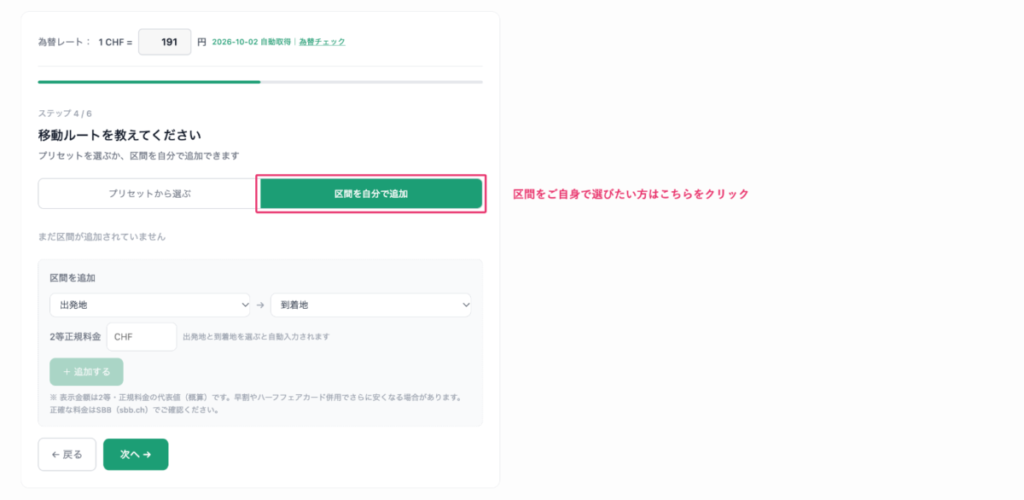Click the 出発地と到着地を選ぶと自動入力されます hint
Image resolution: width=1024 pixels, height=500 pixels.
[256, 337]
